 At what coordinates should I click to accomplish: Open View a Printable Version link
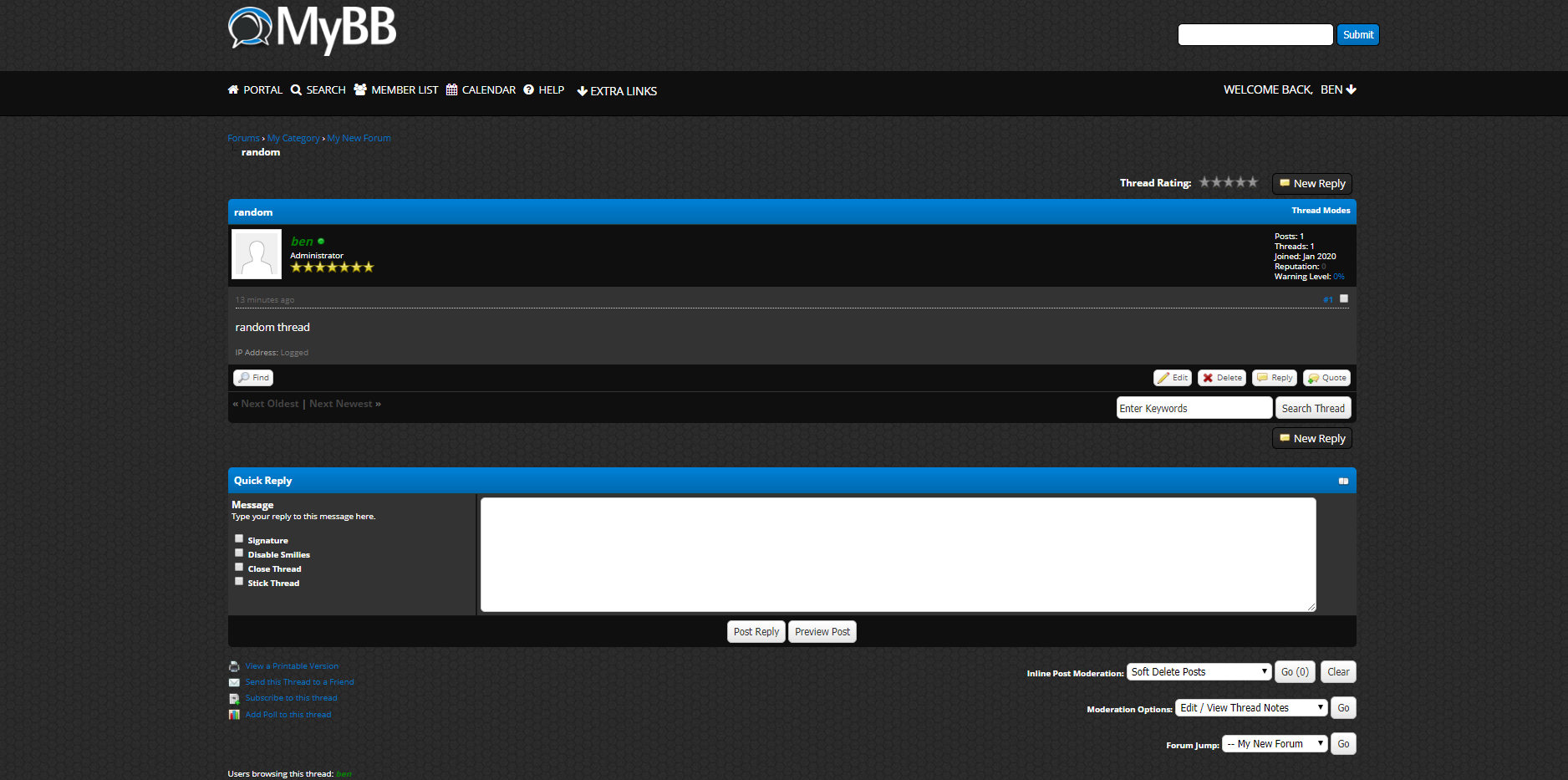(292, 666)
